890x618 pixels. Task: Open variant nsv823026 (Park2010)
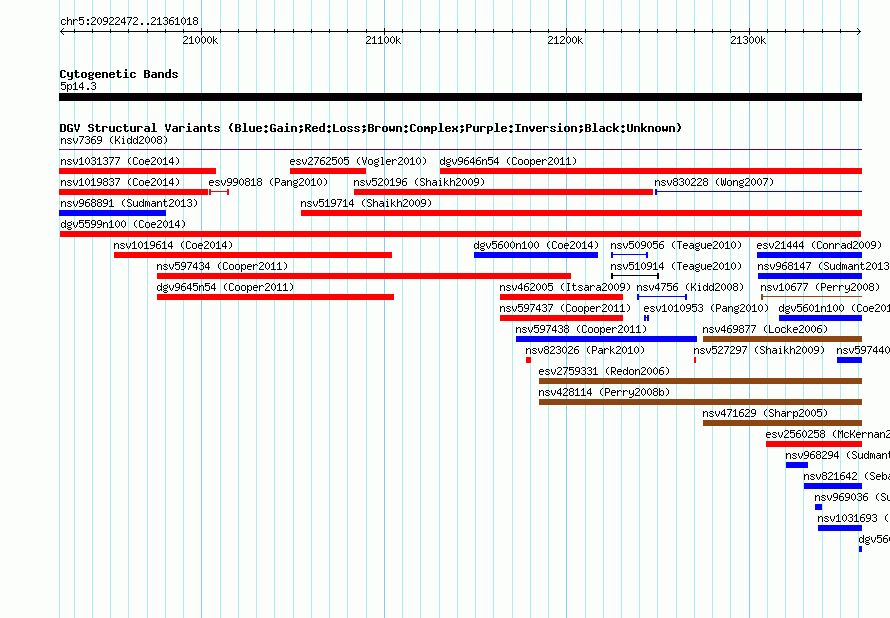pos(585,350)
